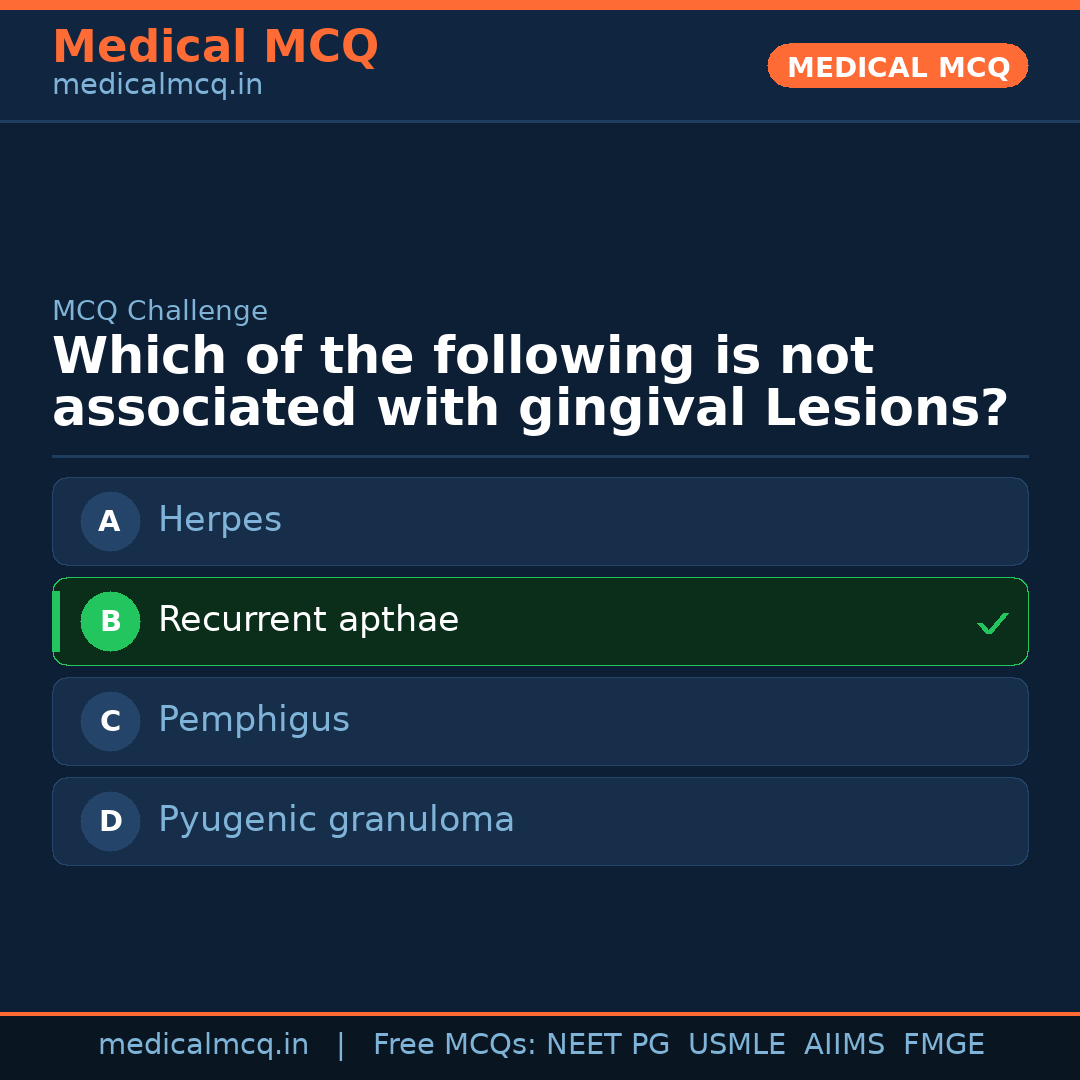Click the FMGE footer text
Screen dimensions: 1080x1080
[943, 1045]
